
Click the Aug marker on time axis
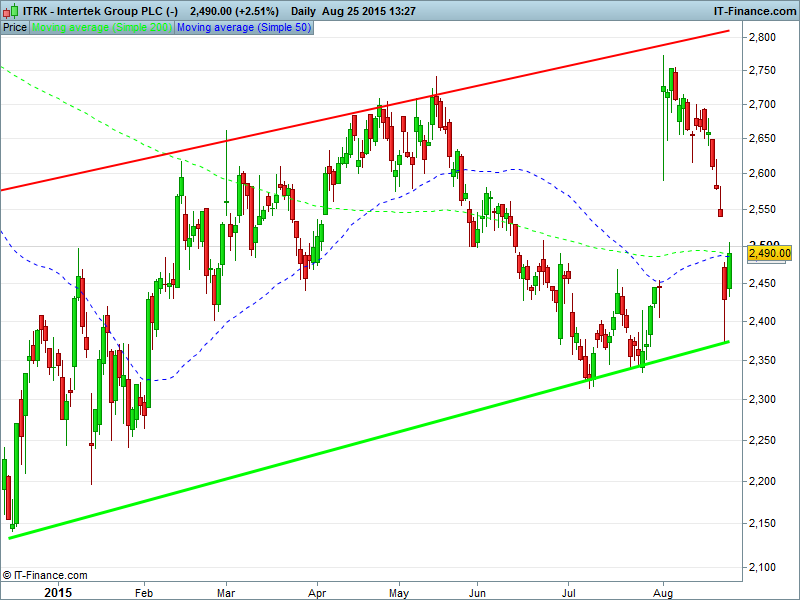pos(663,590)
